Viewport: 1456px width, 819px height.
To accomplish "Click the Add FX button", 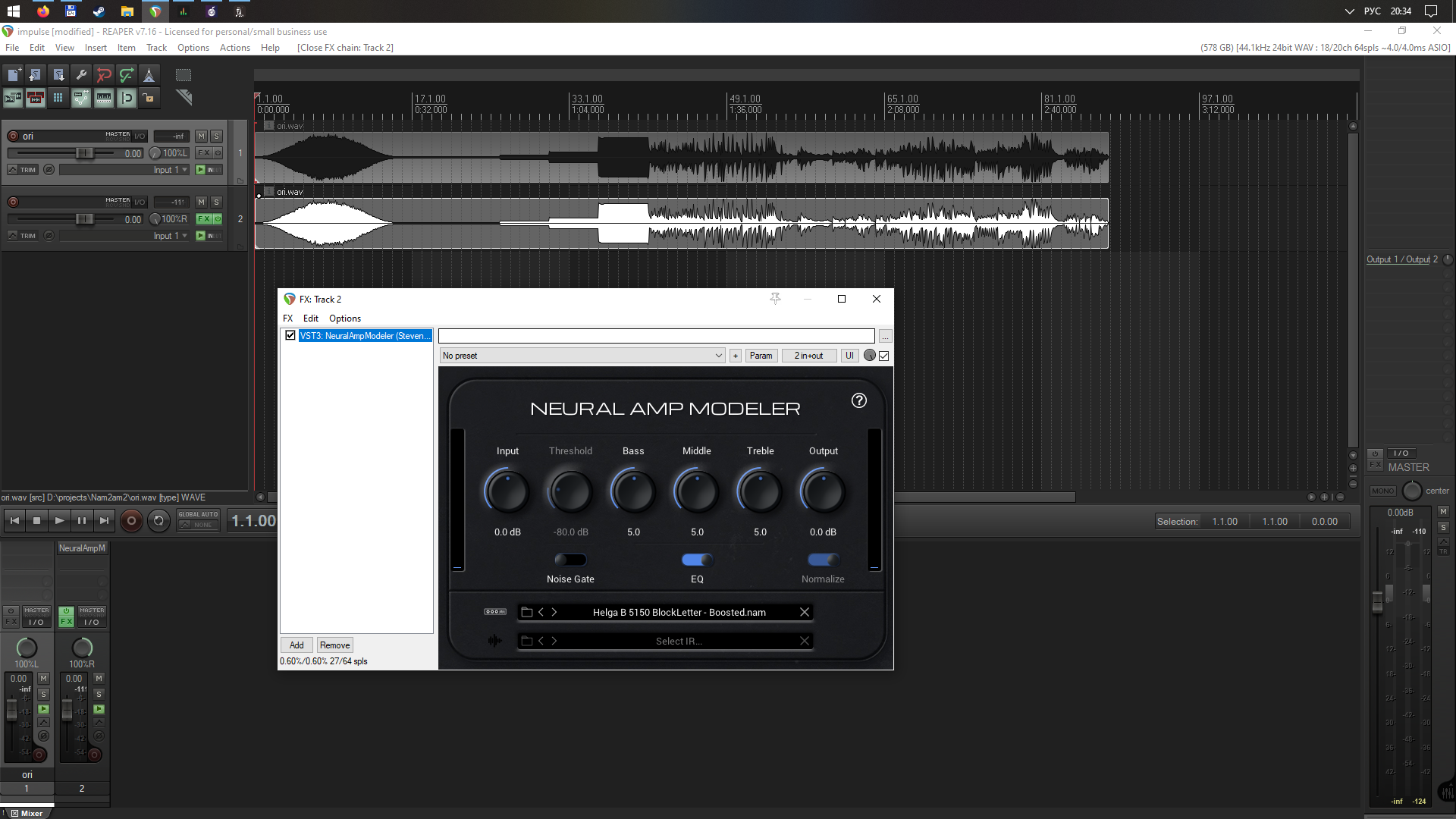I will [x=297, y=645].
